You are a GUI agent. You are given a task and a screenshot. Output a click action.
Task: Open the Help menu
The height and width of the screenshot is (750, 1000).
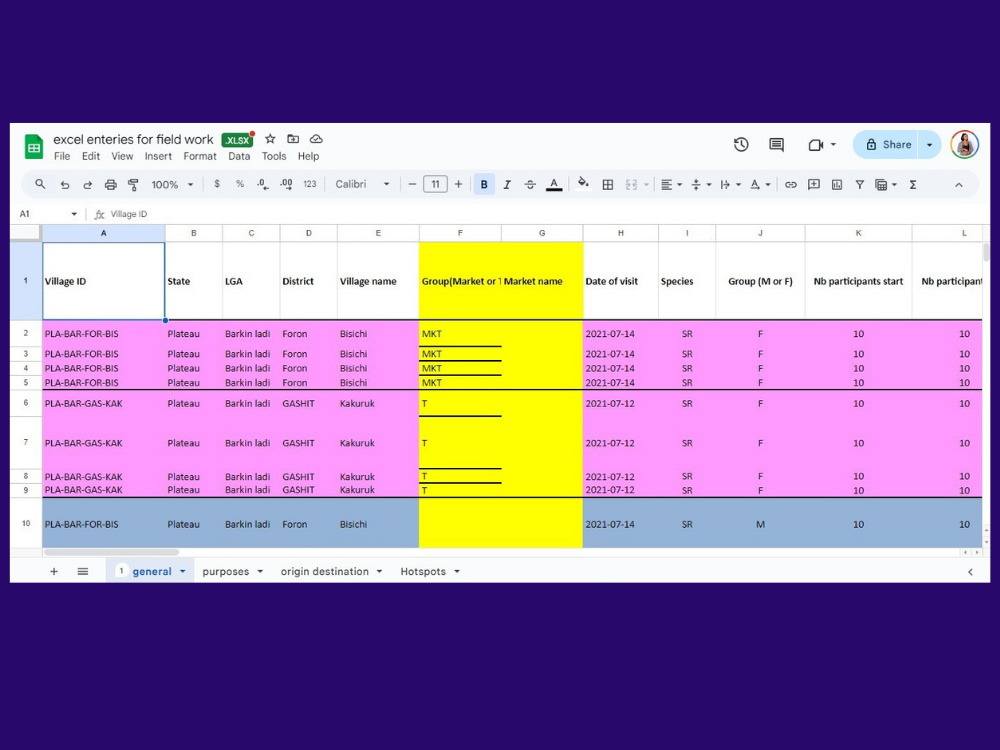click(x=308, y=156)
